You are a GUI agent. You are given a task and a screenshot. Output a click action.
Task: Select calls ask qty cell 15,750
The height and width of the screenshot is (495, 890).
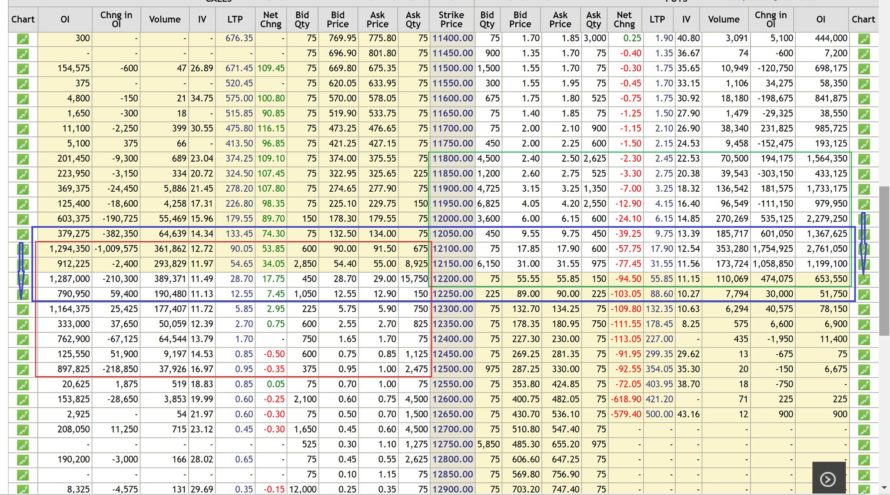pyautogui.click(x=414, y=279)
